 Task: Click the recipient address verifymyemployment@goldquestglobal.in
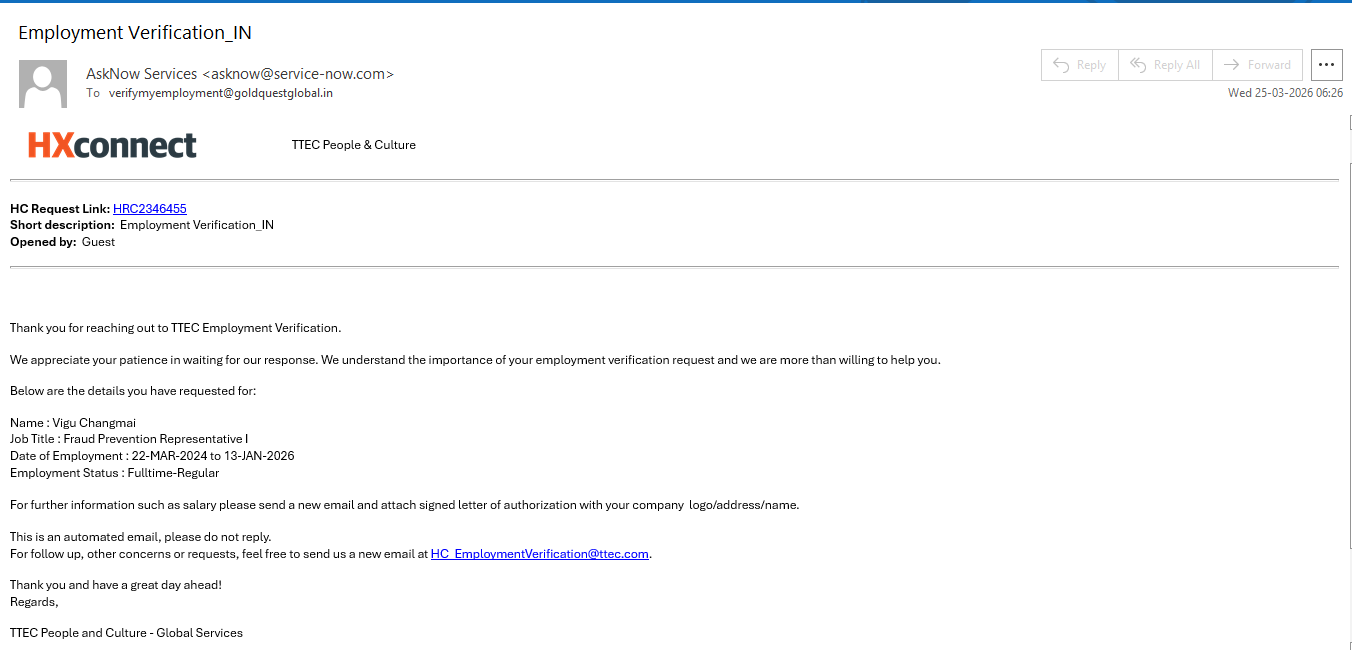221,93
